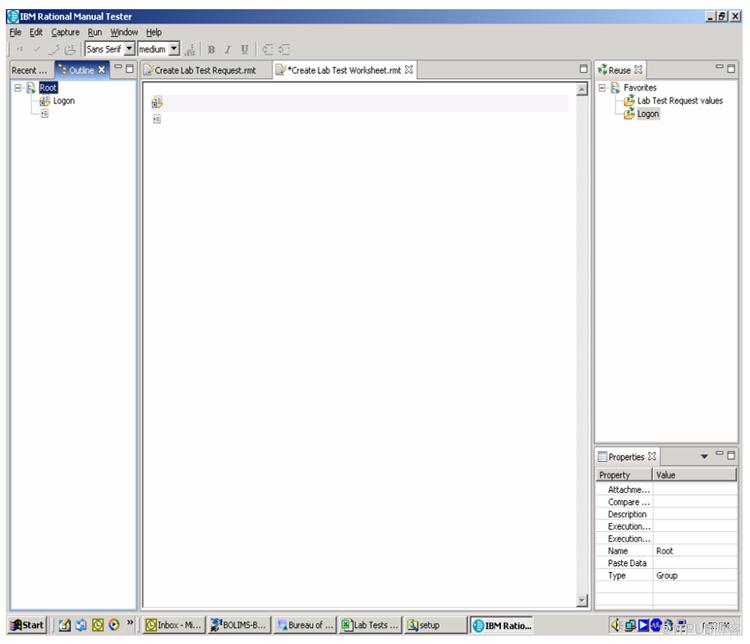Viewport: 750px width, 644px height.
Task: Maximize the Properties view panel
Action: [x=731, y=455]
